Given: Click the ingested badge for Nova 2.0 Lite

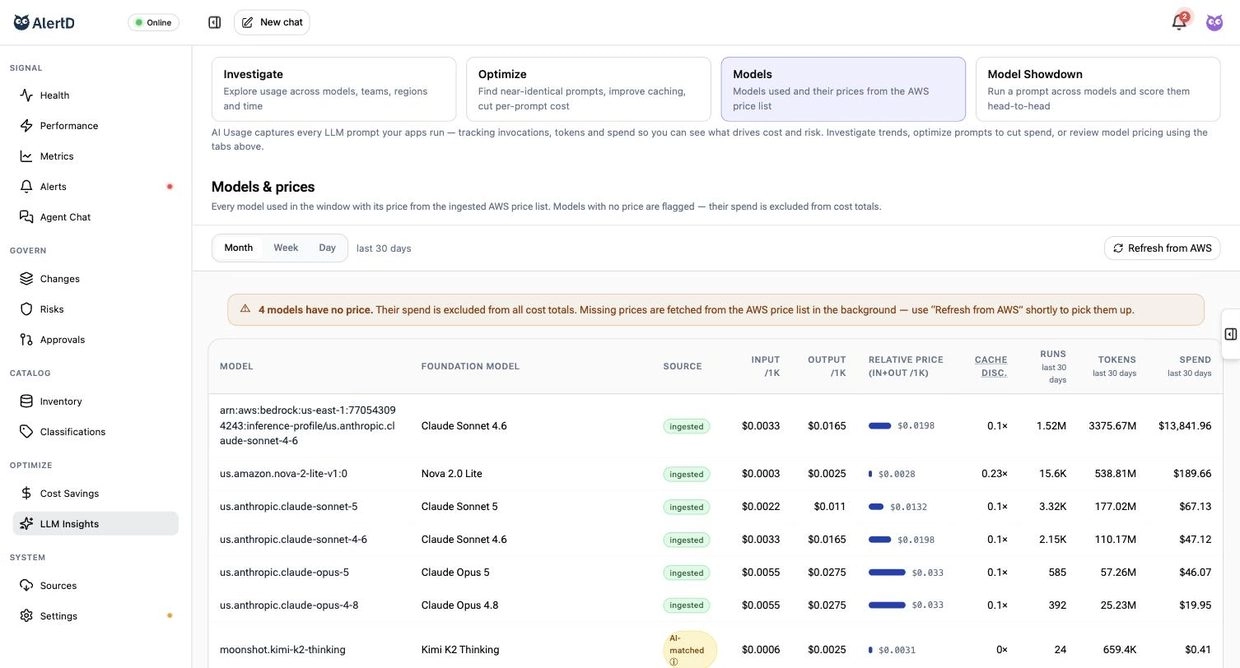Looking at the screenshot, I should 686,474.
